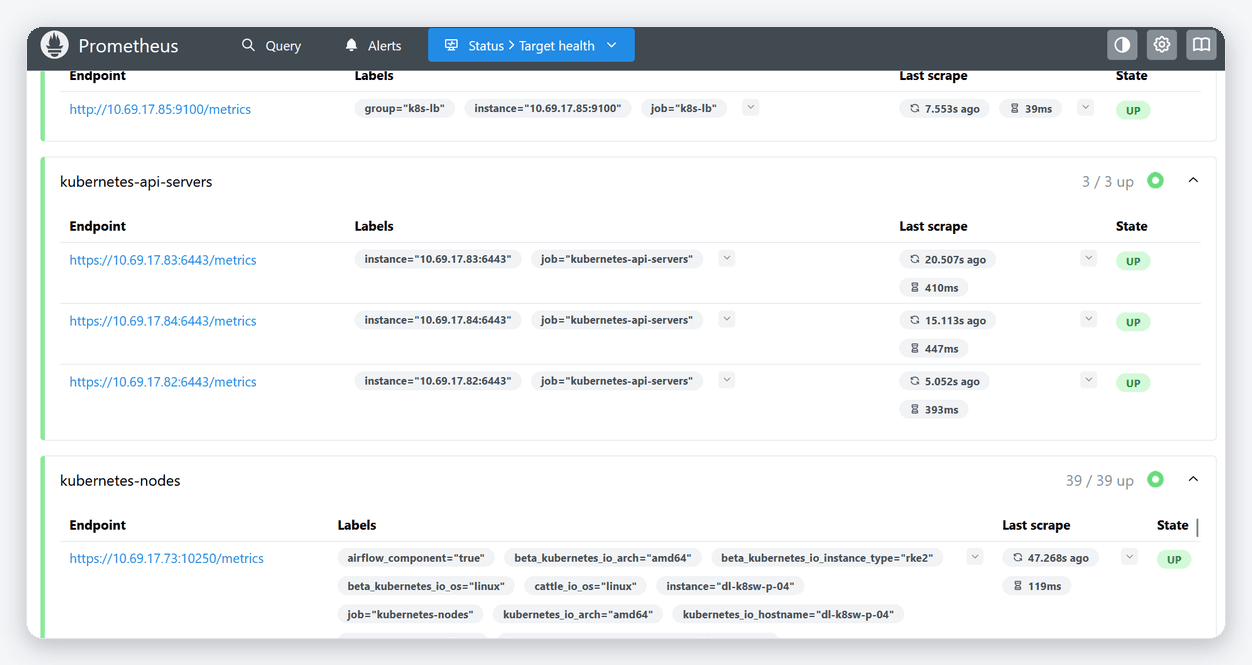Open the http://10.69.17.85:9100/metrics endpoint link

[x=160, y=109]
